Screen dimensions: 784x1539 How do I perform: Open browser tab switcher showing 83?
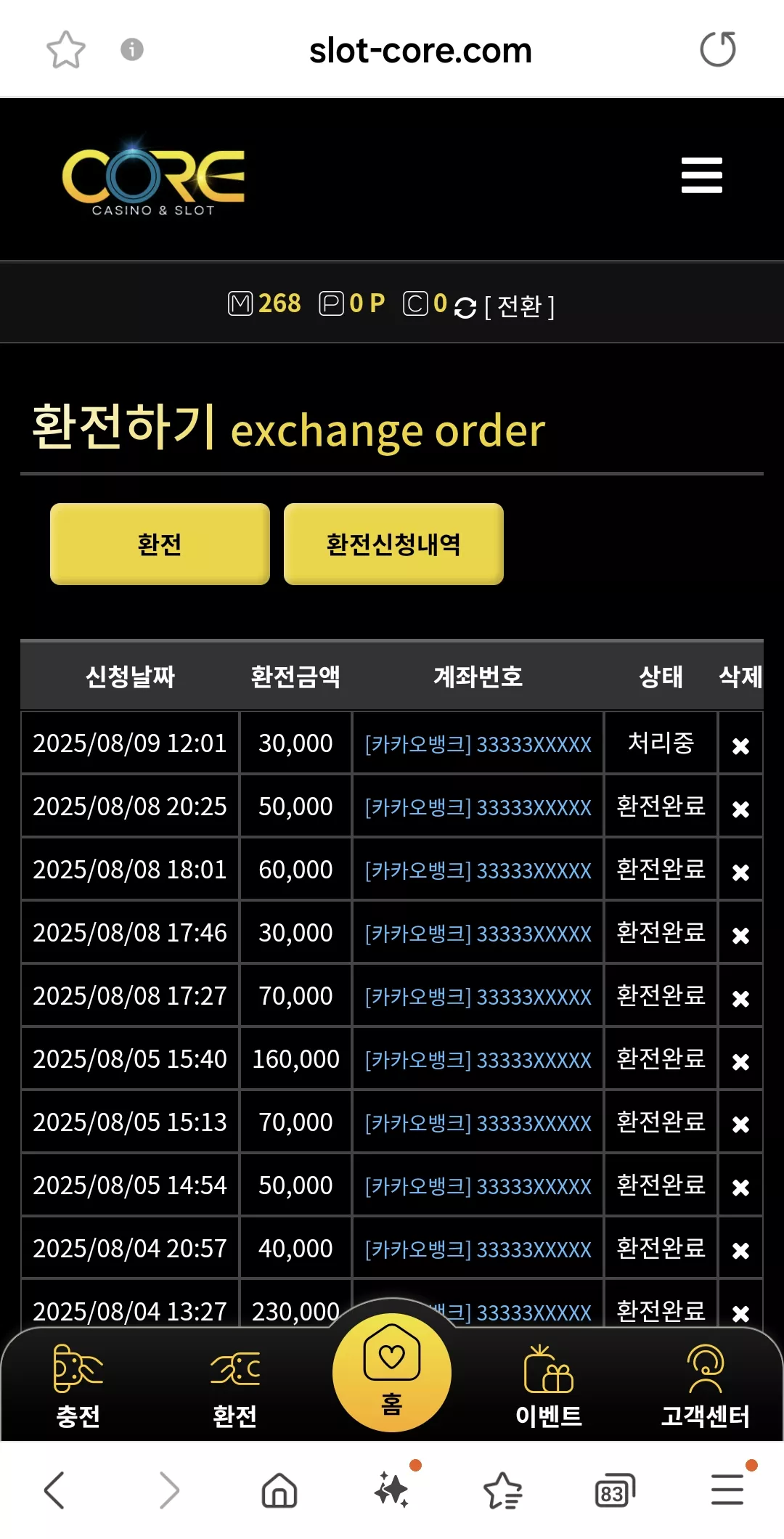coord(614,1490)
